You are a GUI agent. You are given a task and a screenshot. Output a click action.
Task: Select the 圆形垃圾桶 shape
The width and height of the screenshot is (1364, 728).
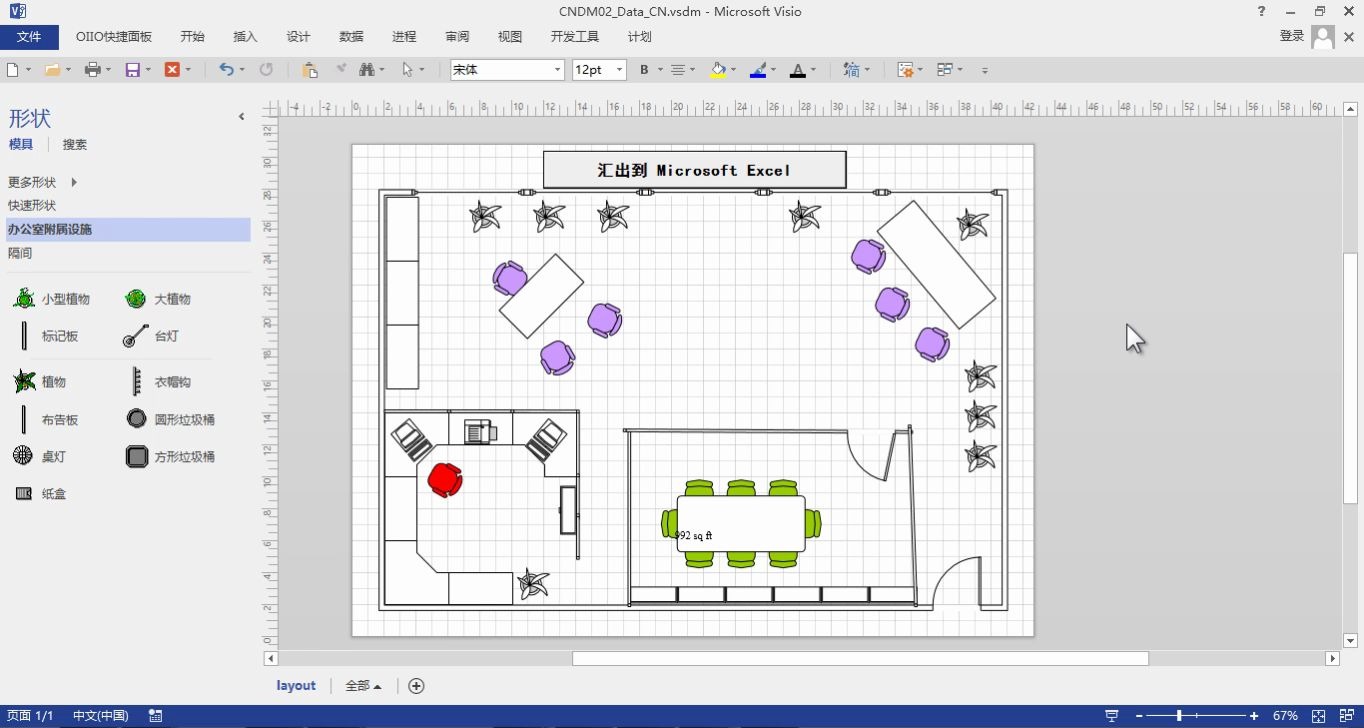(170, 420)
